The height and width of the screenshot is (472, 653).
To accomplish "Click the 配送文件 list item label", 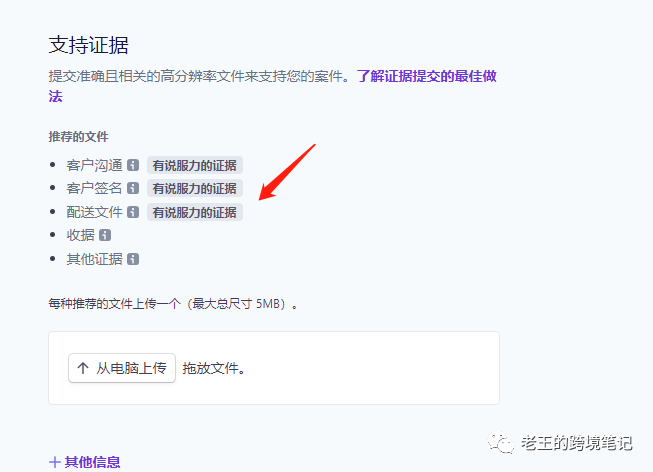I will [94, 212].
